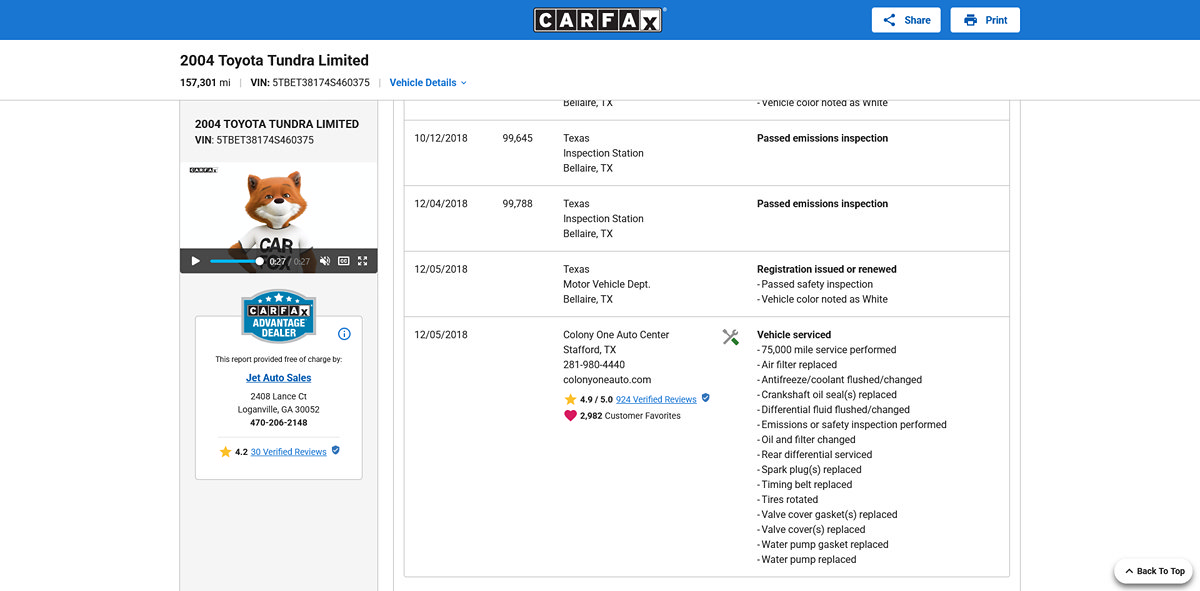Click the Advantage Dealer info icon
Image resolution: width=1200 pixels, height=591 pixels.
(344, 334)
